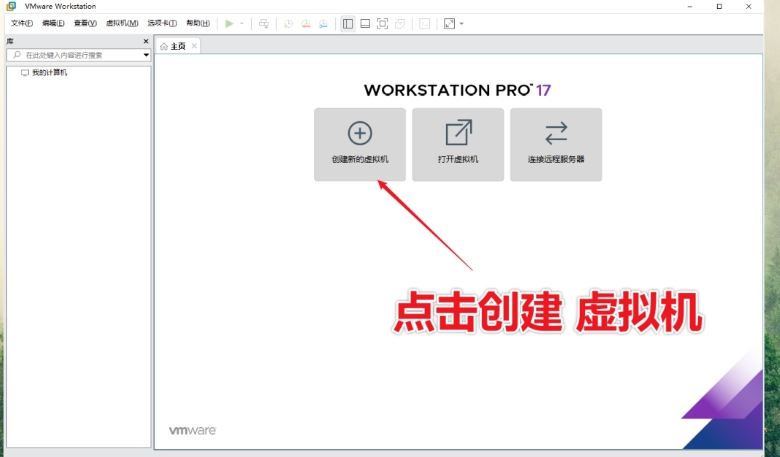The image size is (780, 457).
Task: Open the 编辑(E) menu
Action: tap(53, 23)
